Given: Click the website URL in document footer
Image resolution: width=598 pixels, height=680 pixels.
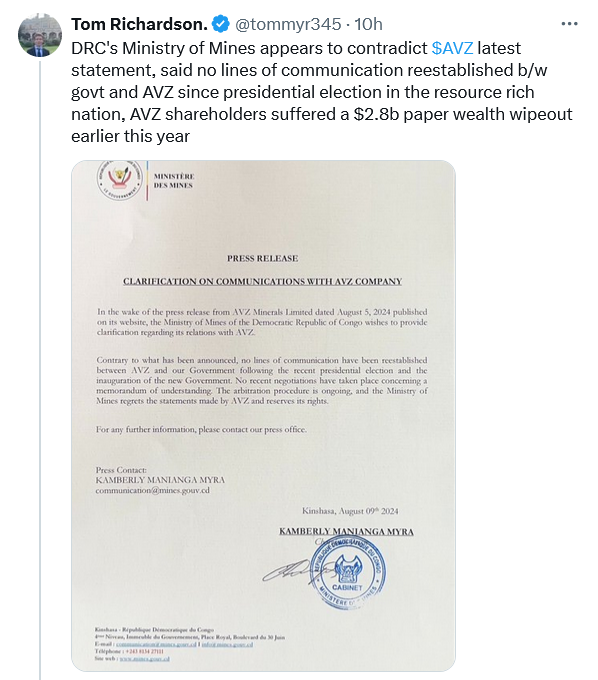Looking at the screenshot, I should click(144, 658).
